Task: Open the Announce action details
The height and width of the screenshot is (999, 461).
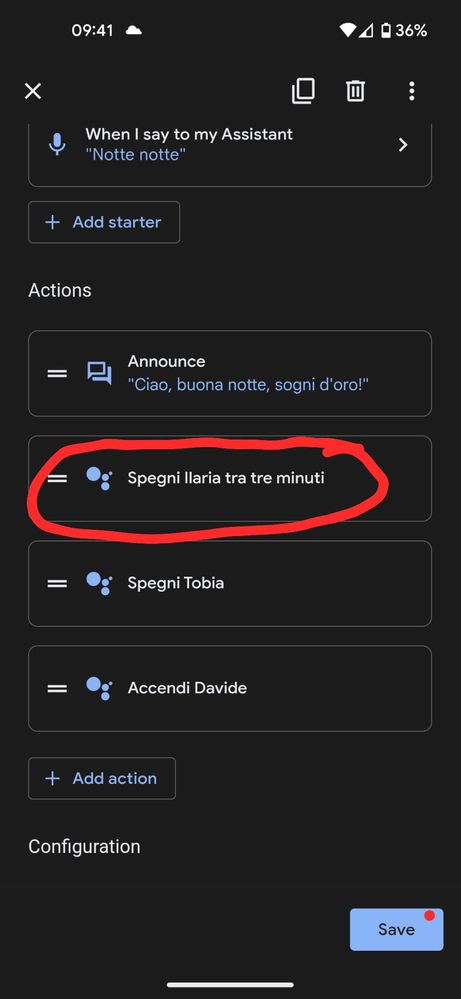Action: pos(230,373)
